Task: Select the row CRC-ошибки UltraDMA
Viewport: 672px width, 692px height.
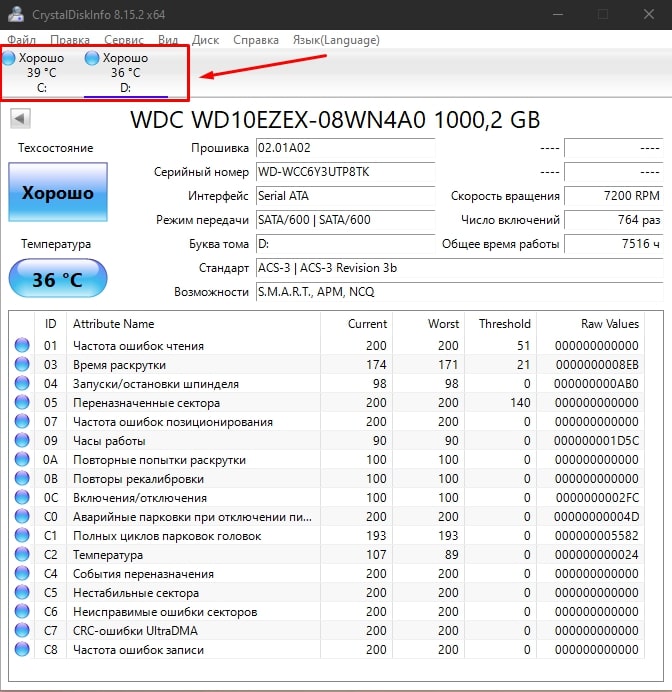Action: click(327, 630)
